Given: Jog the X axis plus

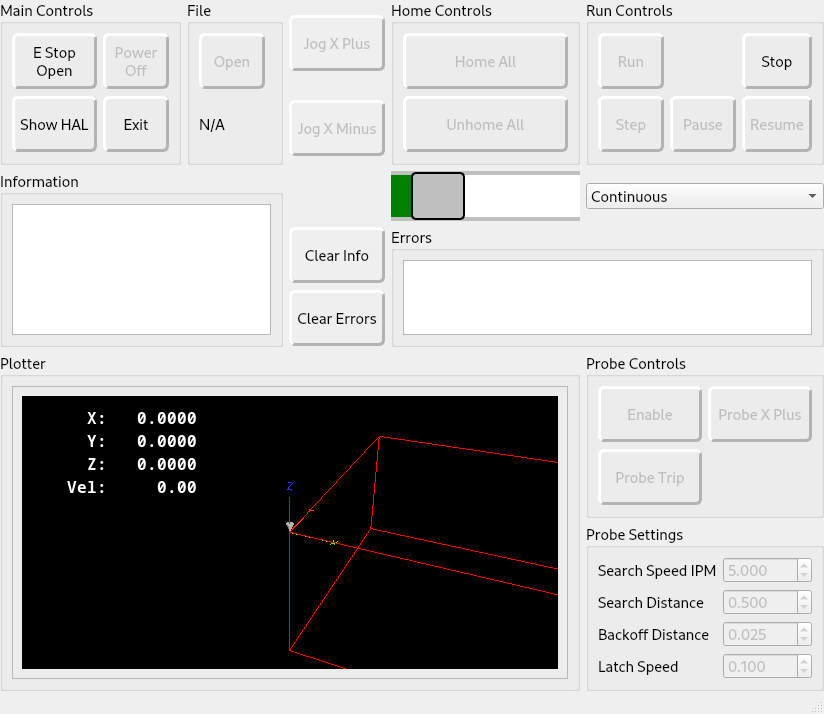Looking at the screenshot, I should click(337, 44).
